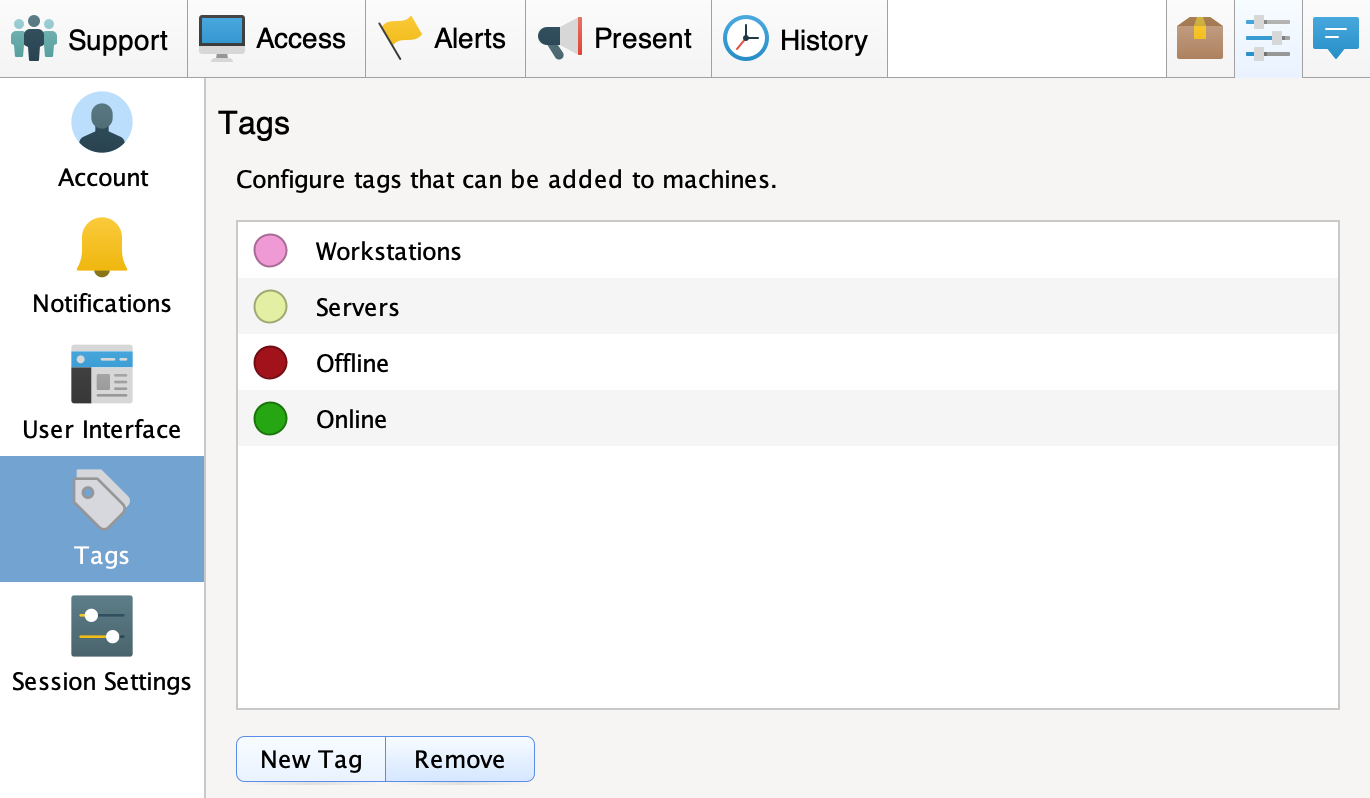Image resolution: width=1370 pixels, height=798 pixels.
Task: Select the Offline tag name
Action: click(x=352, y=363)
